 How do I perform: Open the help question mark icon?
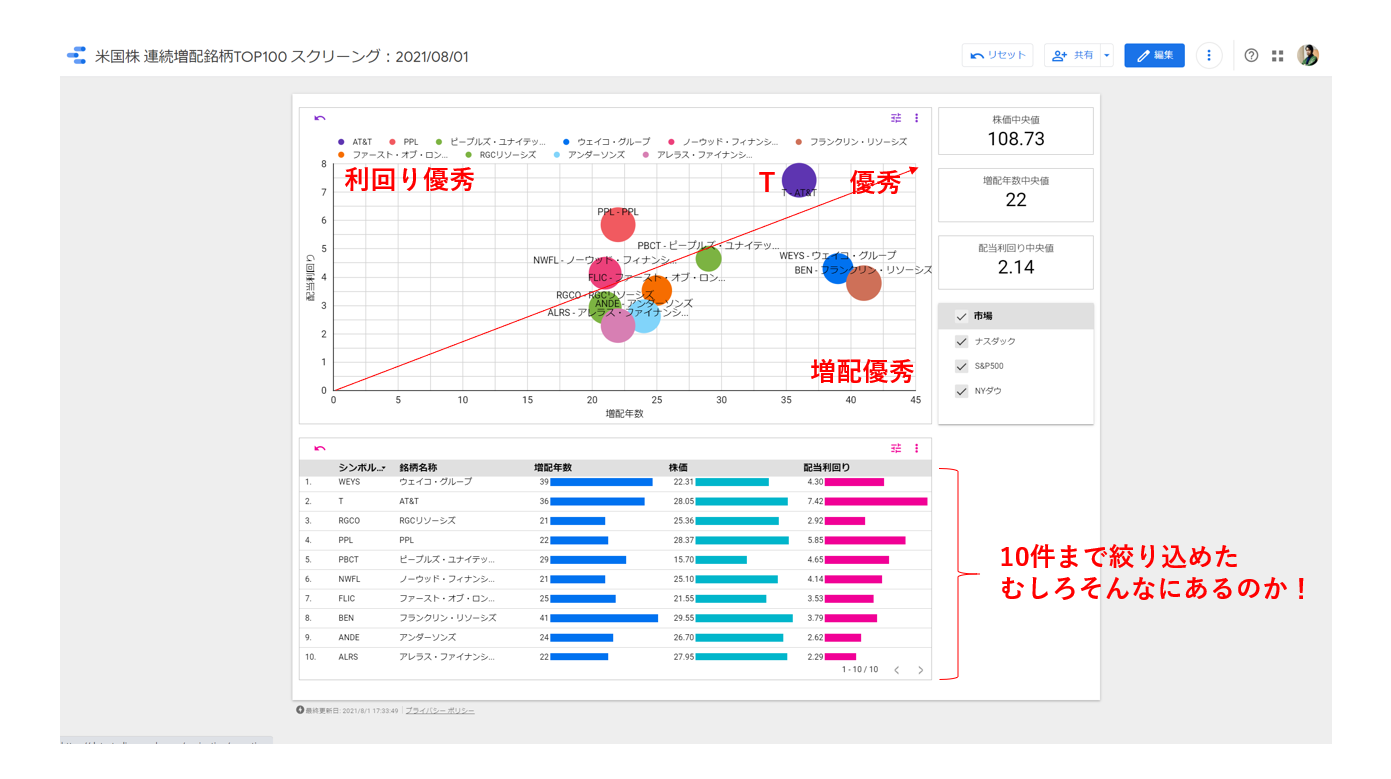coord(1251,56)
